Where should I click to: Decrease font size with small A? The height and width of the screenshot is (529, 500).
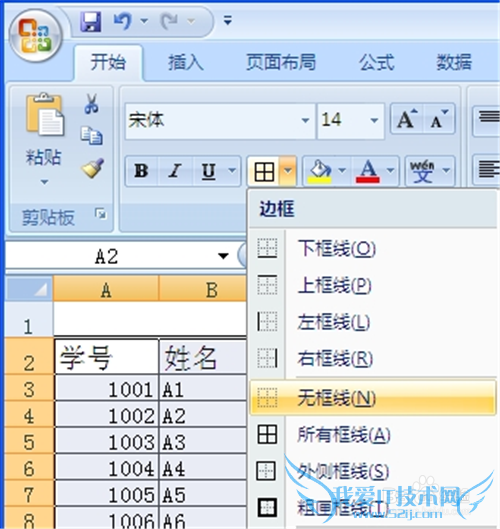(439, 119)
